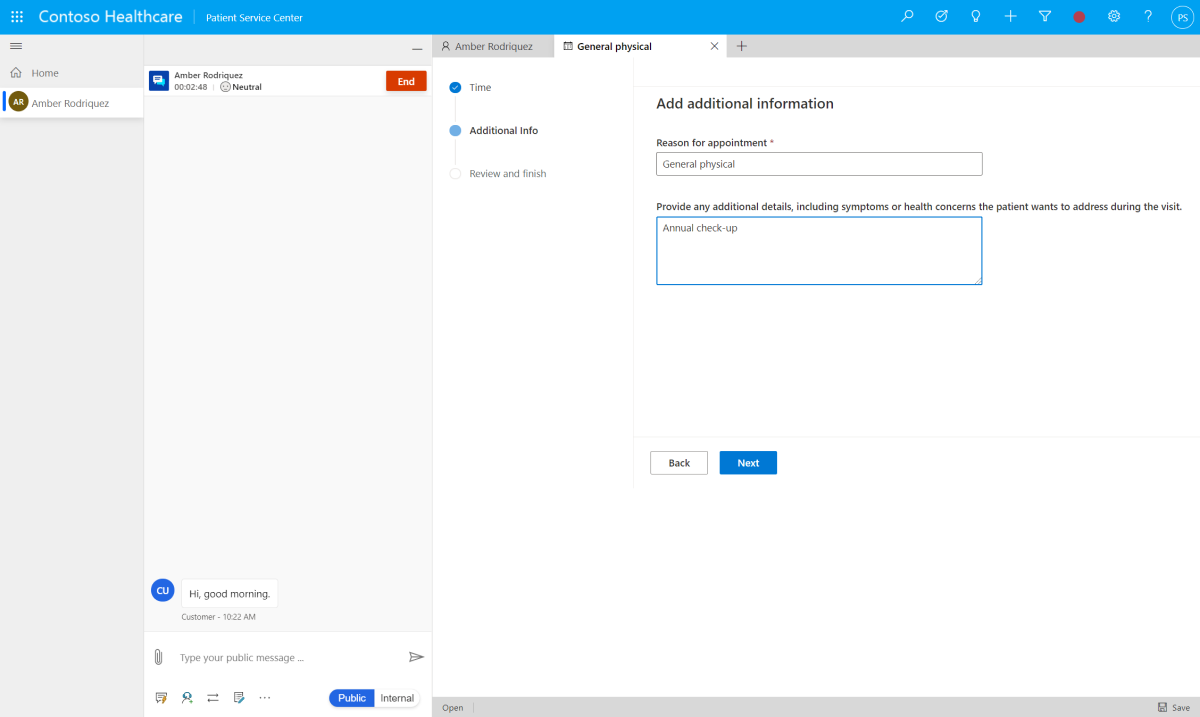Click the Contoso Healthcare title
The height and width of the screenshot is (717, 1200).
click(x=110, y=17)
